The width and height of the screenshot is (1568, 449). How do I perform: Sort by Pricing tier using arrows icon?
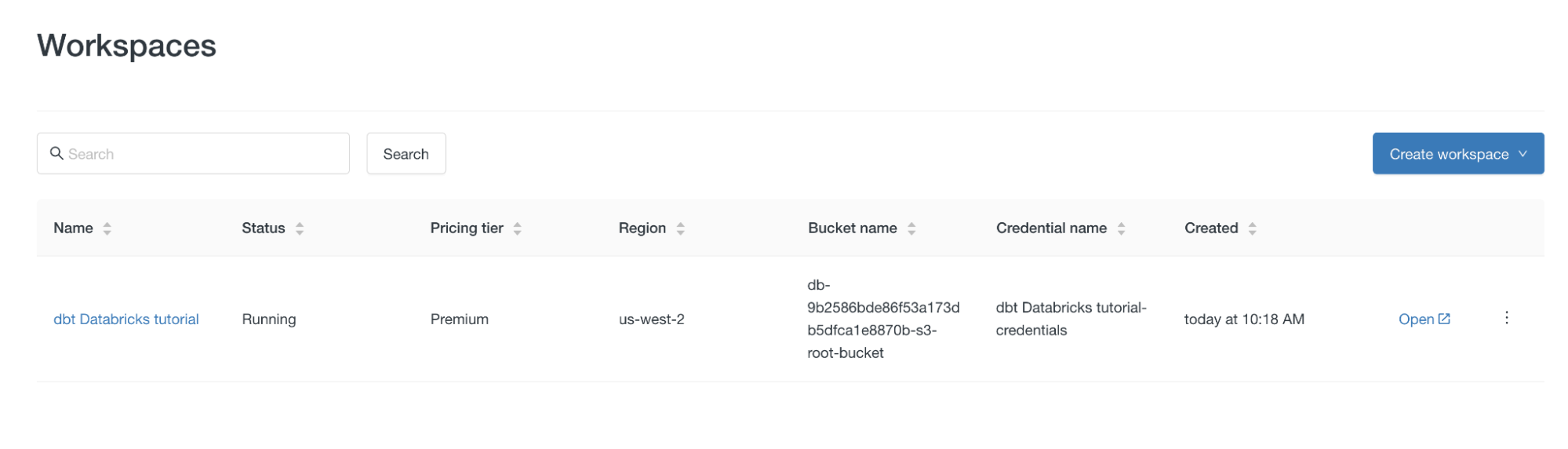click(518, 228)
